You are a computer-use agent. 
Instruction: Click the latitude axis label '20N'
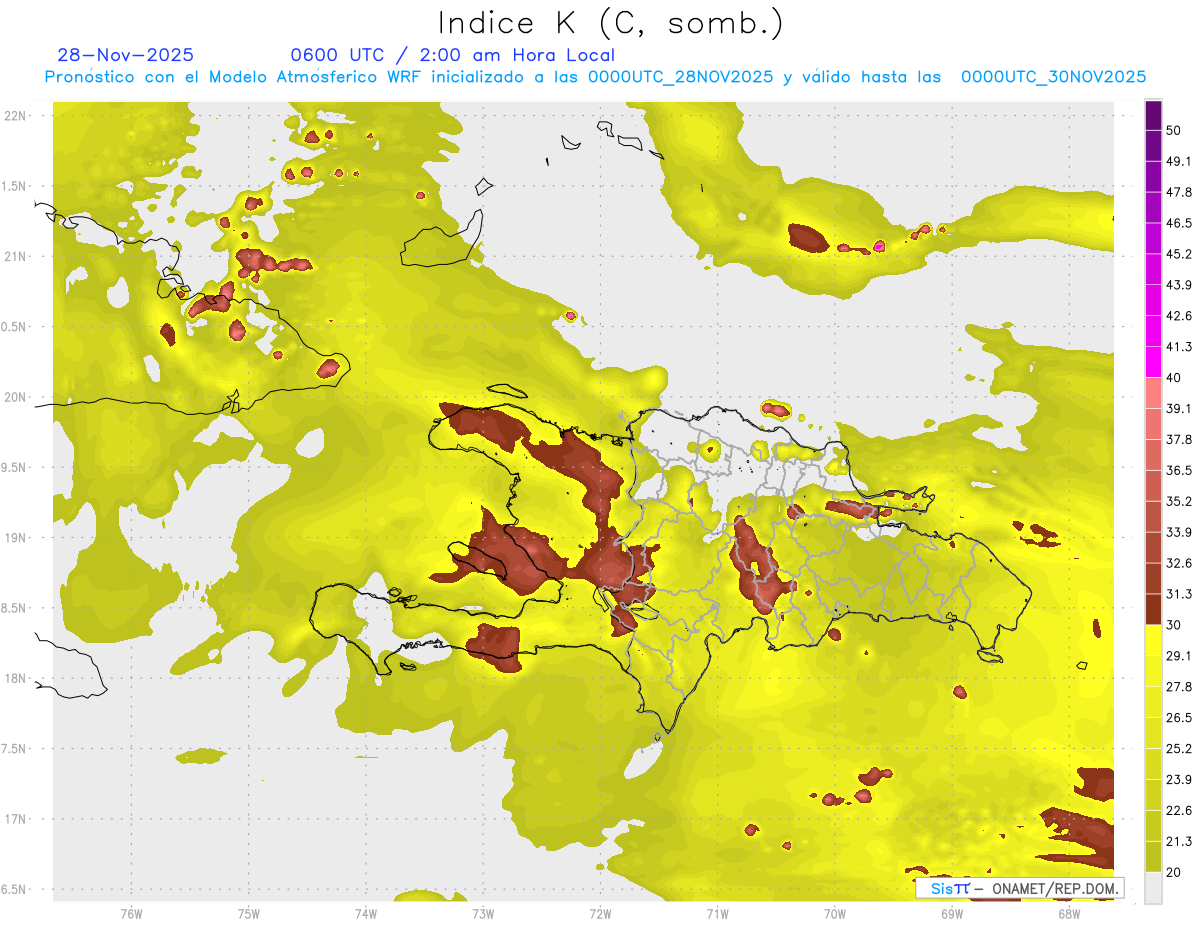[14, 397]
